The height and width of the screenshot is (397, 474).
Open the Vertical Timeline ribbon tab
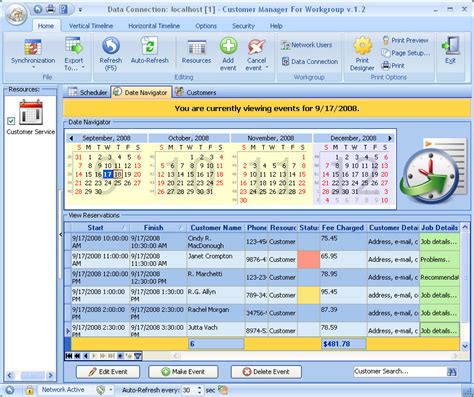coord(91,26)
